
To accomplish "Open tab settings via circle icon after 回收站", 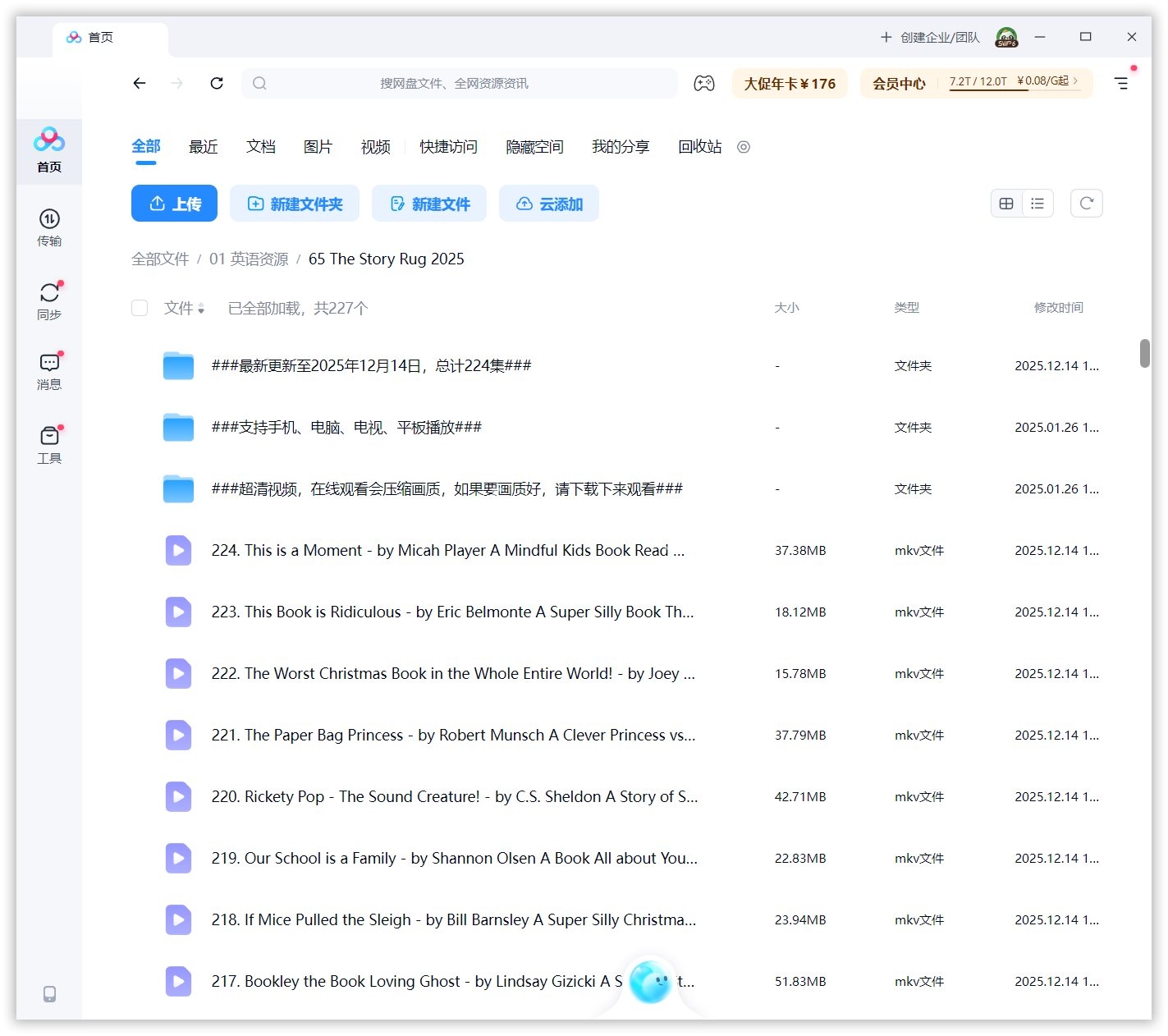I will point(743,147).
